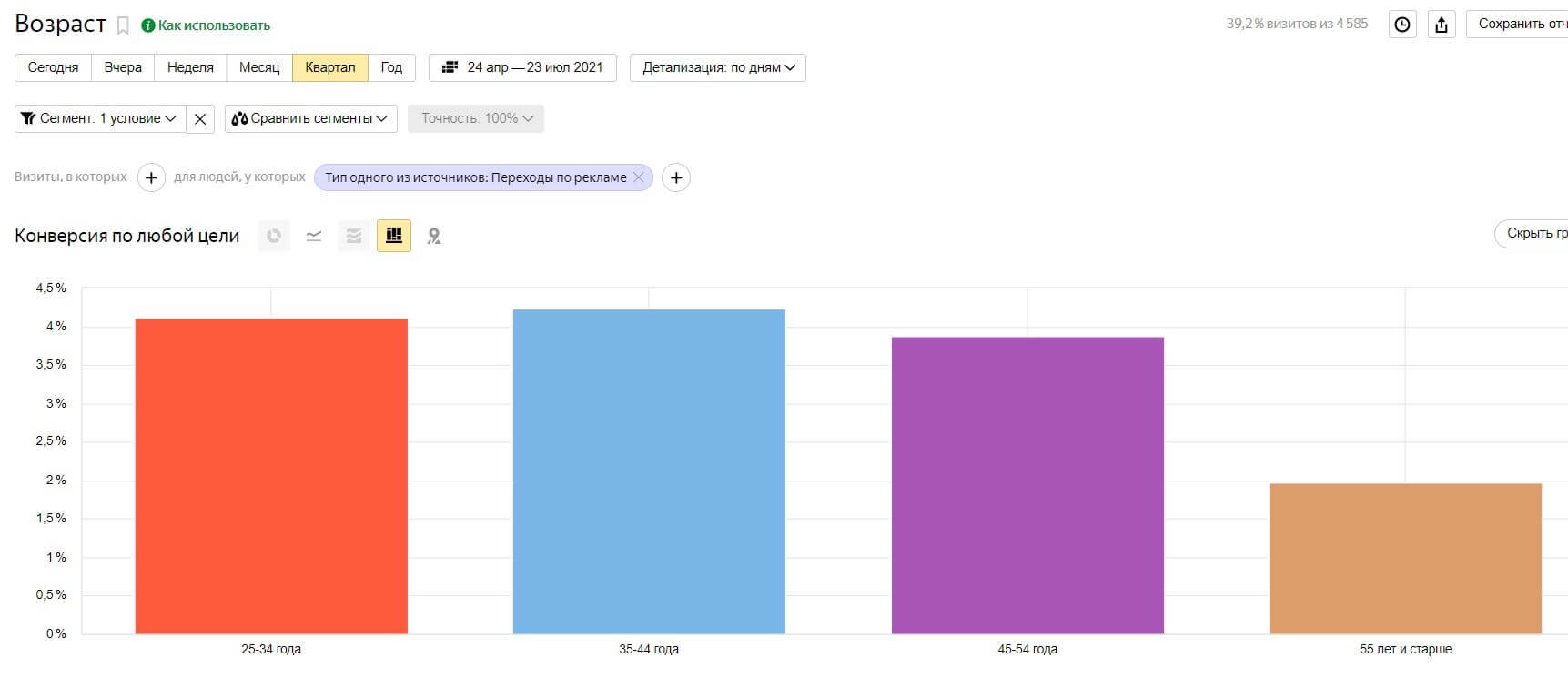Open the map chart view icon
Image resolution: width=1568 pixels, height=678 pixels.
(x=434, y=236)
